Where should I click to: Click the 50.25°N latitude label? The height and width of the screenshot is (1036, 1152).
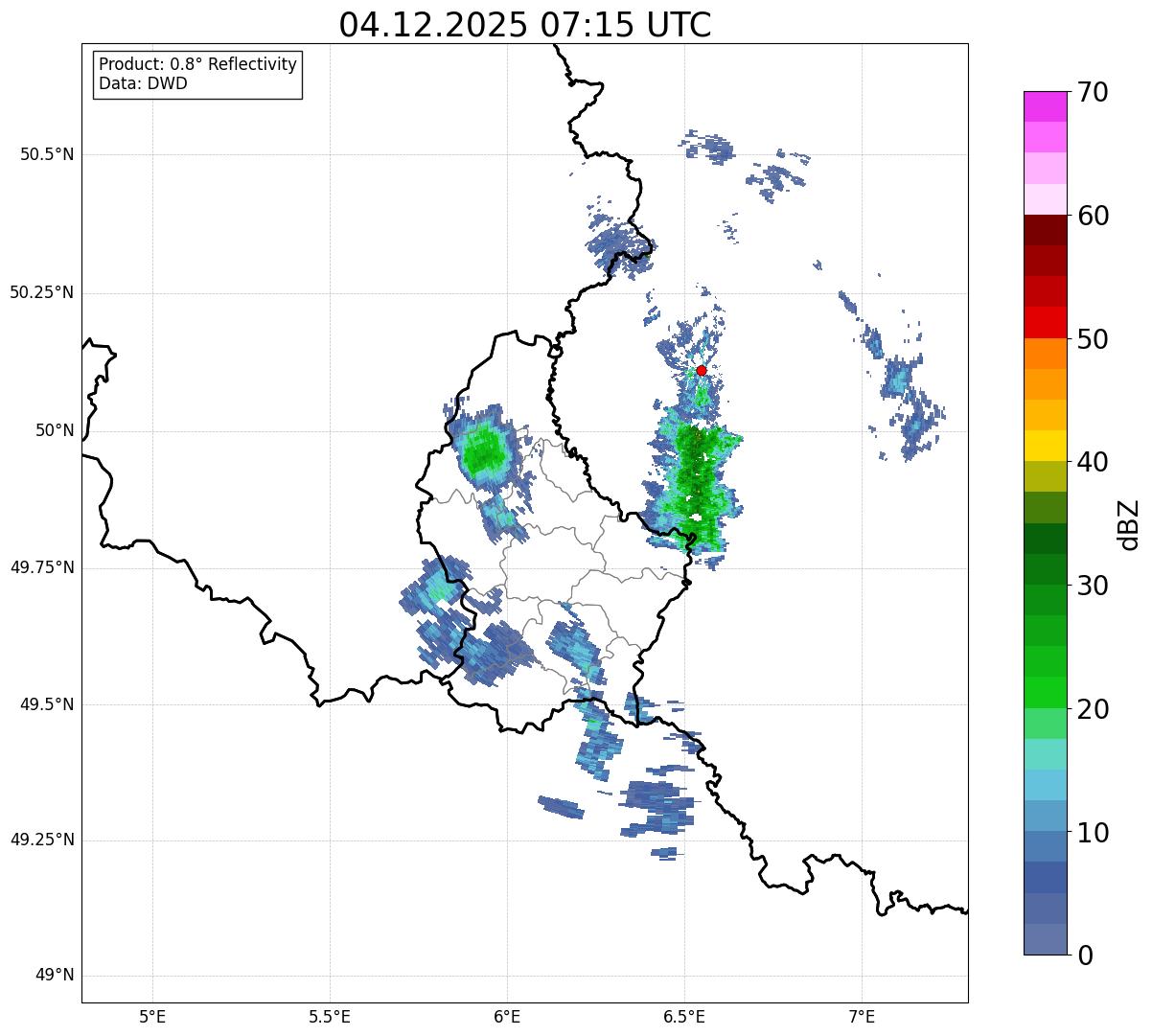41,292
